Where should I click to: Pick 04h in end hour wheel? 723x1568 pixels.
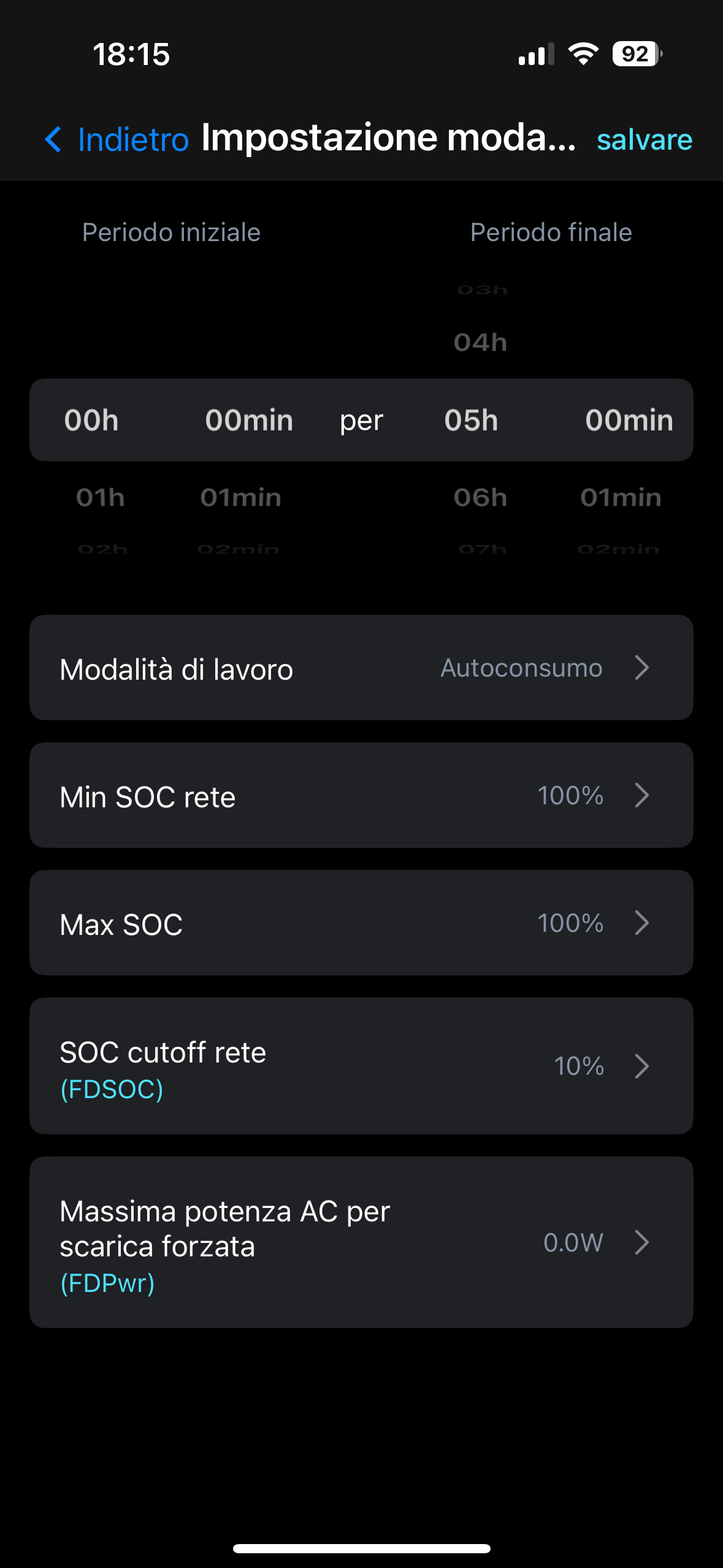point(480,342)
